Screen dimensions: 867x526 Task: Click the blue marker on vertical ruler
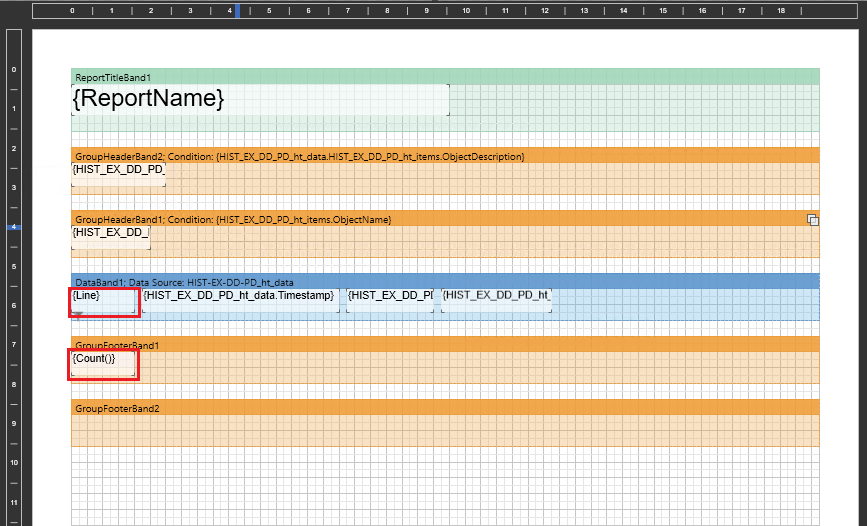tap(14, 227)
